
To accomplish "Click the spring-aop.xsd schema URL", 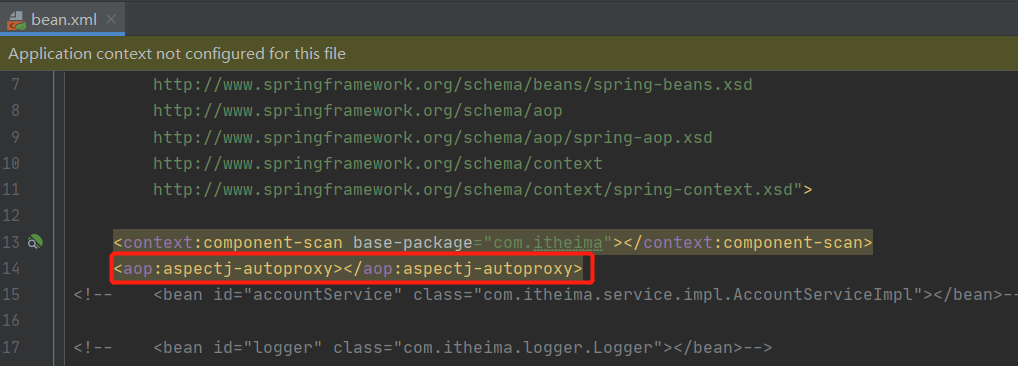I will (x=432, y=138).
